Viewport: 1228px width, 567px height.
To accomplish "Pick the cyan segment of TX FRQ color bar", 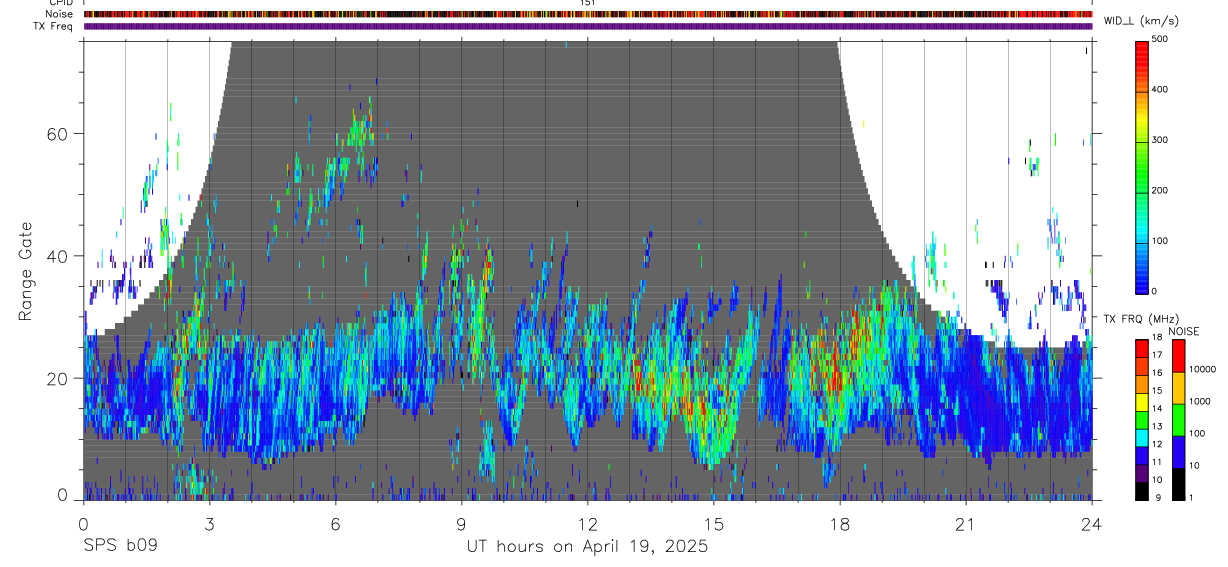I will tap(1143, 438).
